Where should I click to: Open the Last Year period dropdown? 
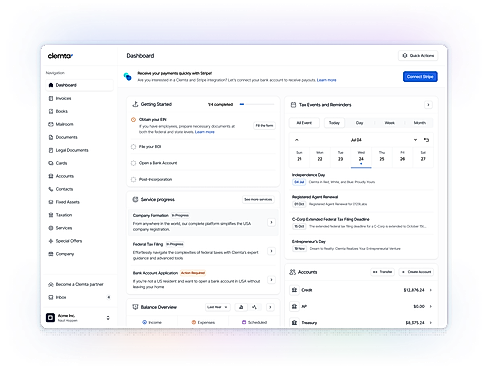217,307
